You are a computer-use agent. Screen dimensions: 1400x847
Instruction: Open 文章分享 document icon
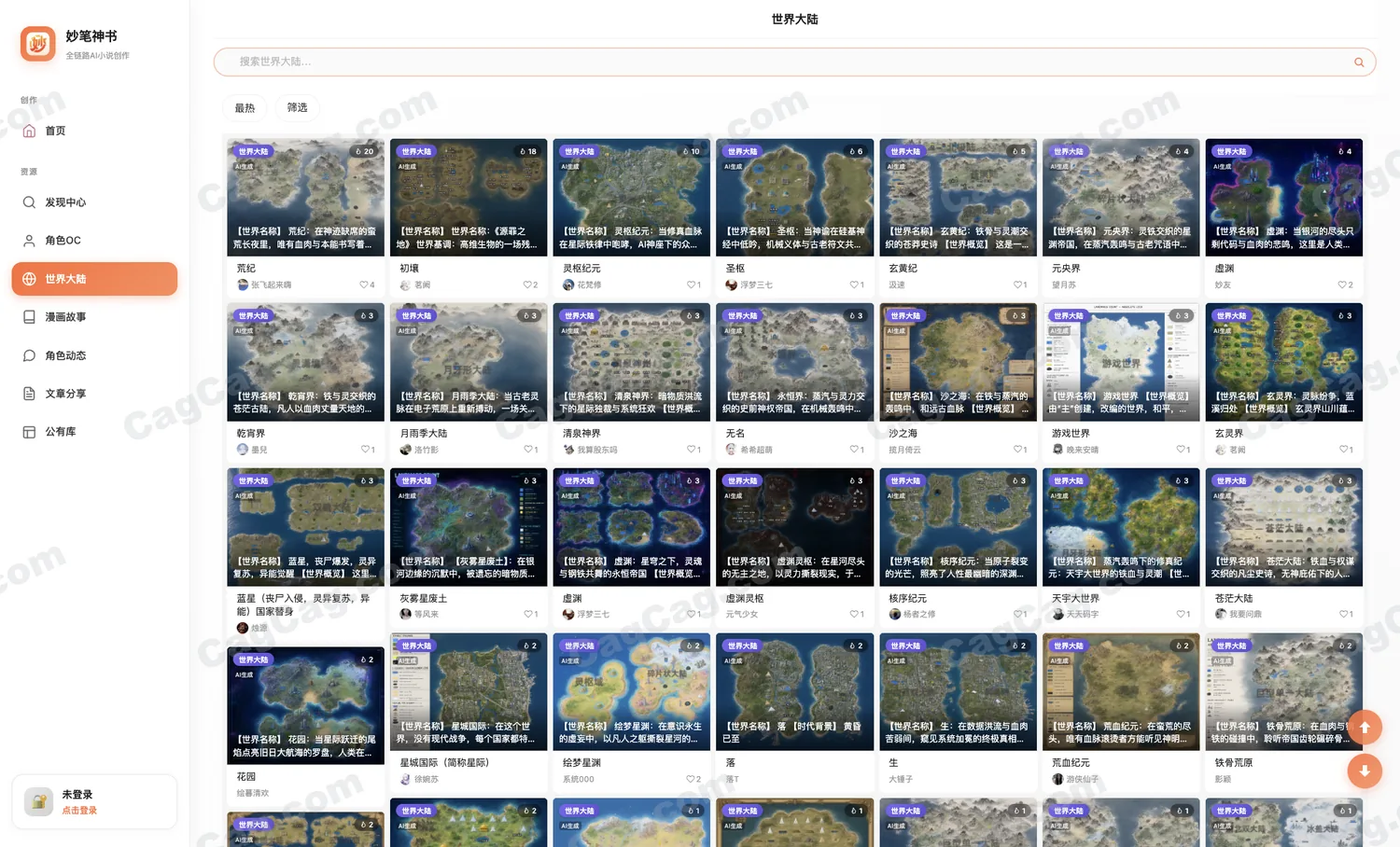click(x=29, y=394)
